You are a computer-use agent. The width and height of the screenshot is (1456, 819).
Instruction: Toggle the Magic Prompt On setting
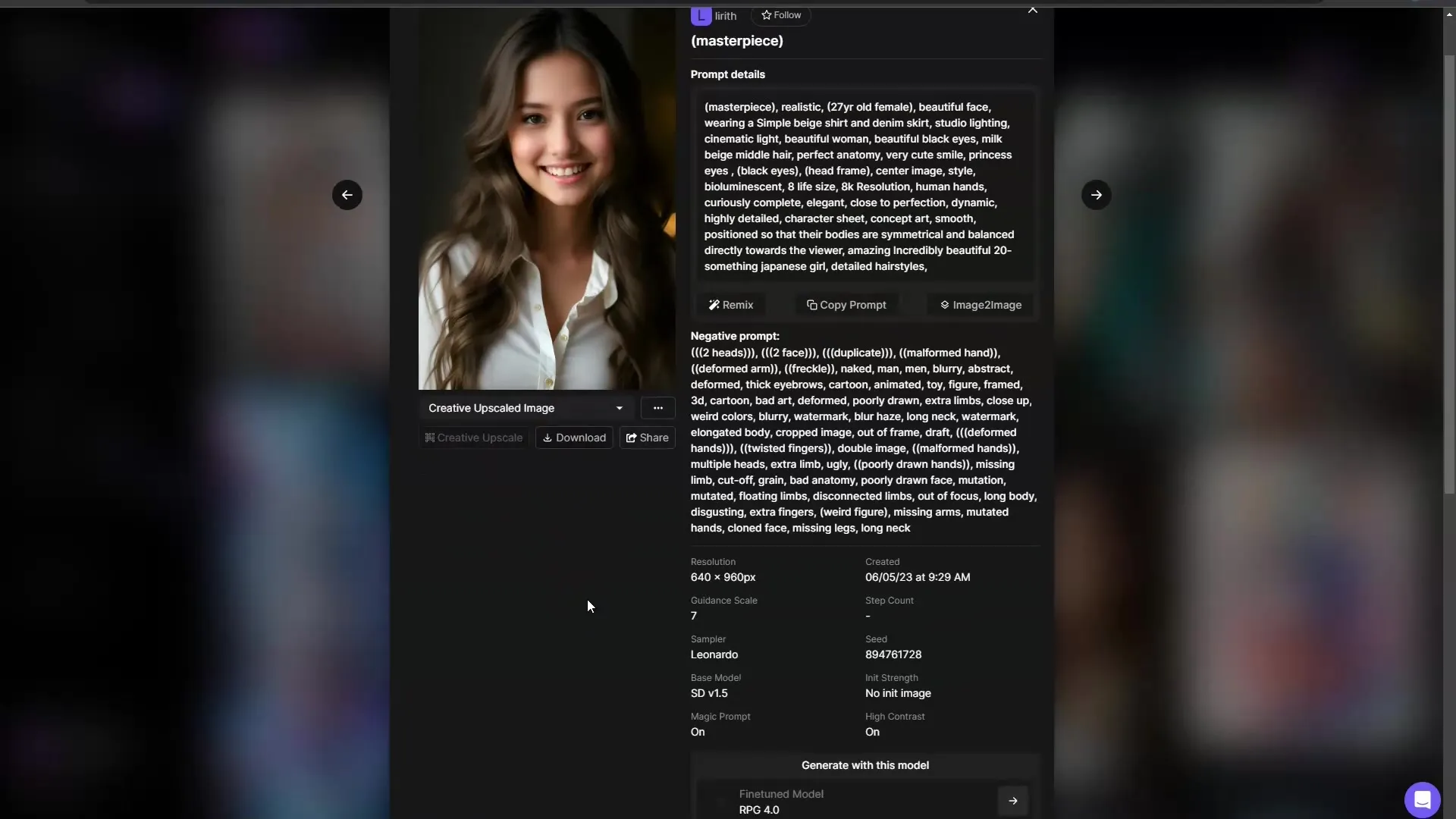coord(697,732)
